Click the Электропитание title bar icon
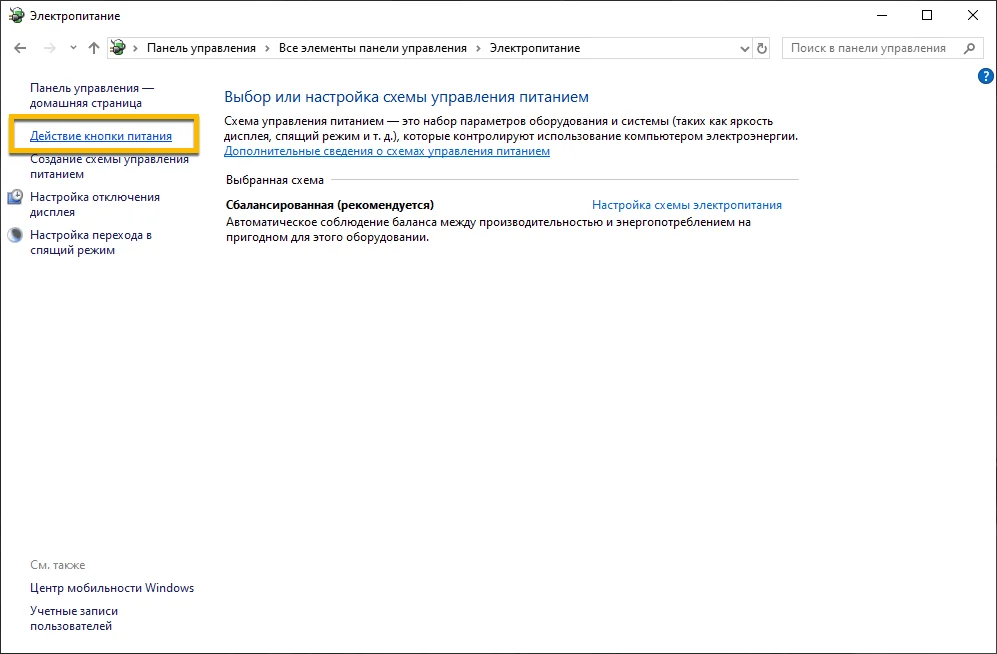The height and width of the screenshot is (654, 997). pyautogui.click(x=15, y=16)
